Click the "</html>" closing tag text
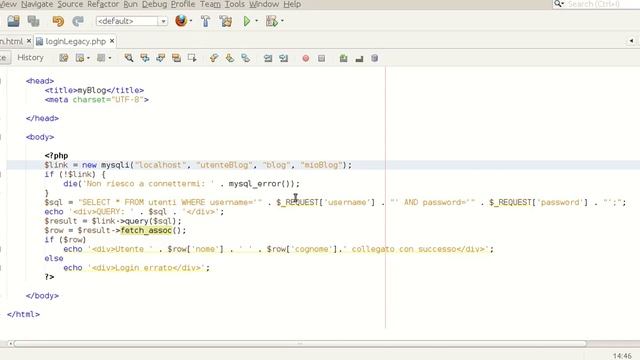Viewport: 640px width, 360px height. tap(23, 314)
